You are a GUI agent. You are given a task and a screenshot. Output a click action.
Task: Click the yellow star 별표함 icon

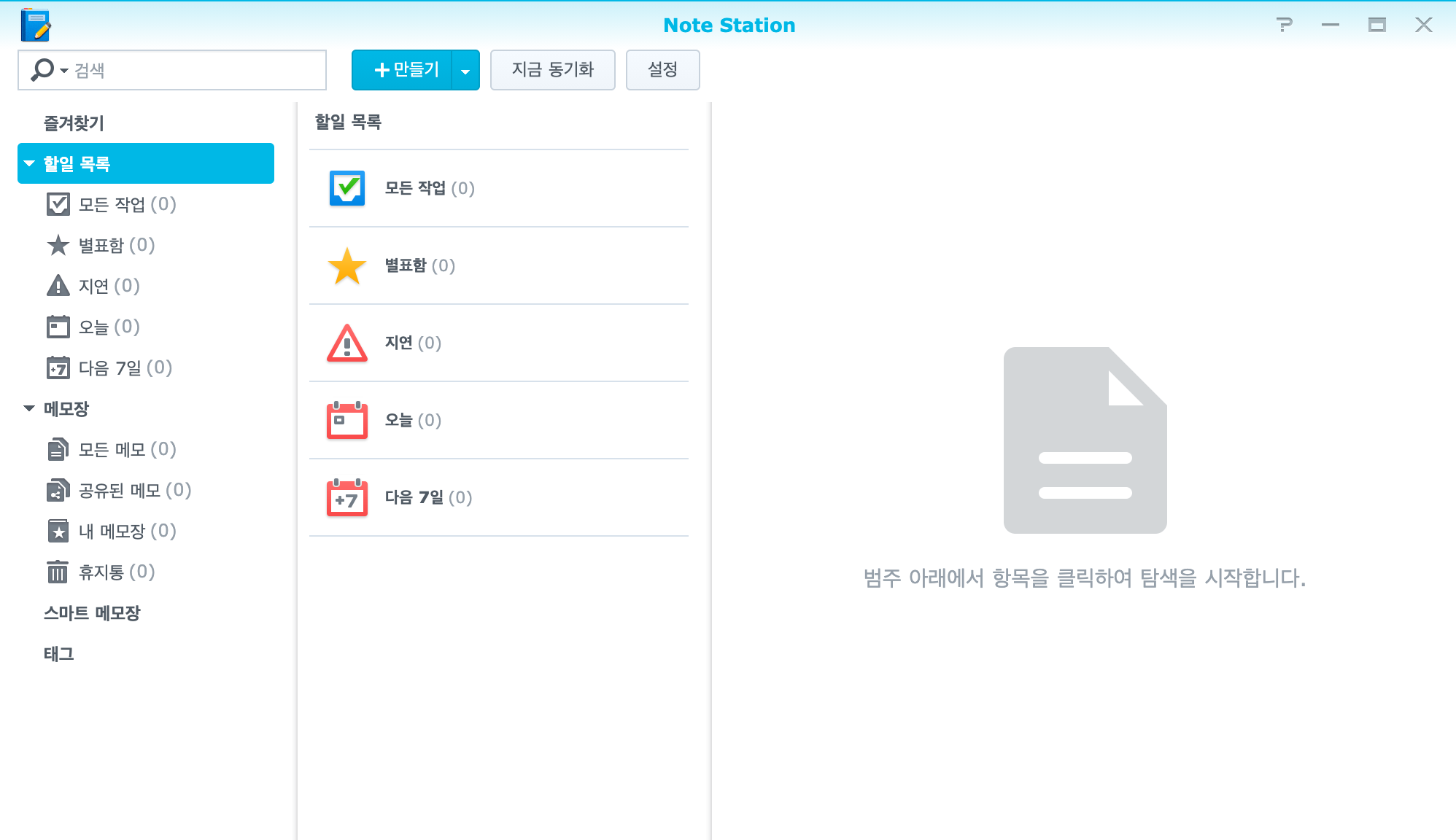347,265
